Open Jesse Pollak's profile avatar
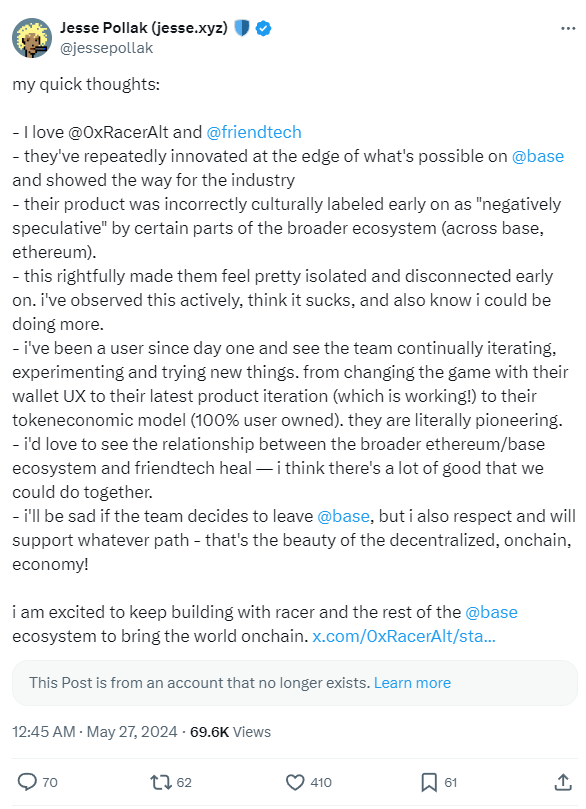The width and height of the screenshot is (586, 809). pyautogui.click(x=31, y=38)
